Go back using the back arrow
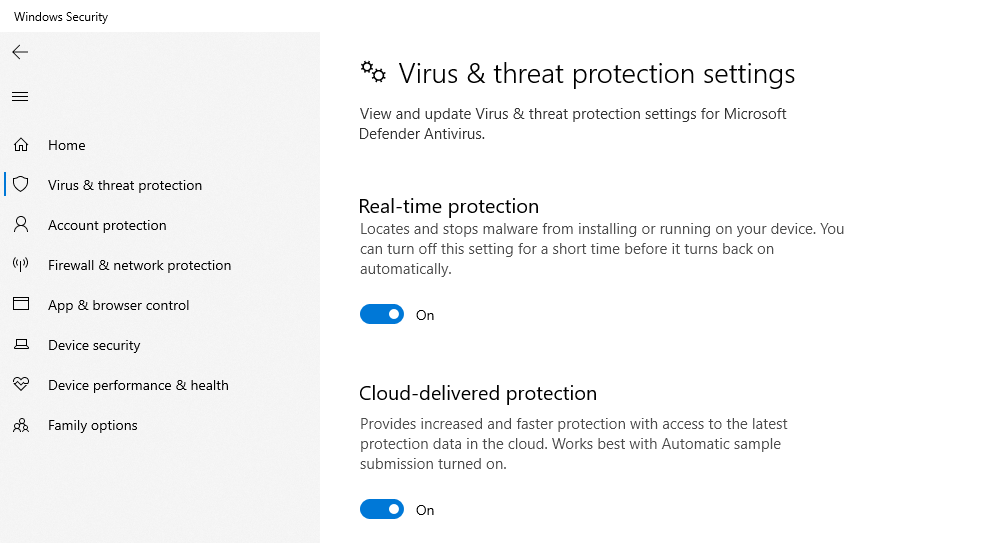This screenshot has width=997, height=543. [x=20, y=52]
